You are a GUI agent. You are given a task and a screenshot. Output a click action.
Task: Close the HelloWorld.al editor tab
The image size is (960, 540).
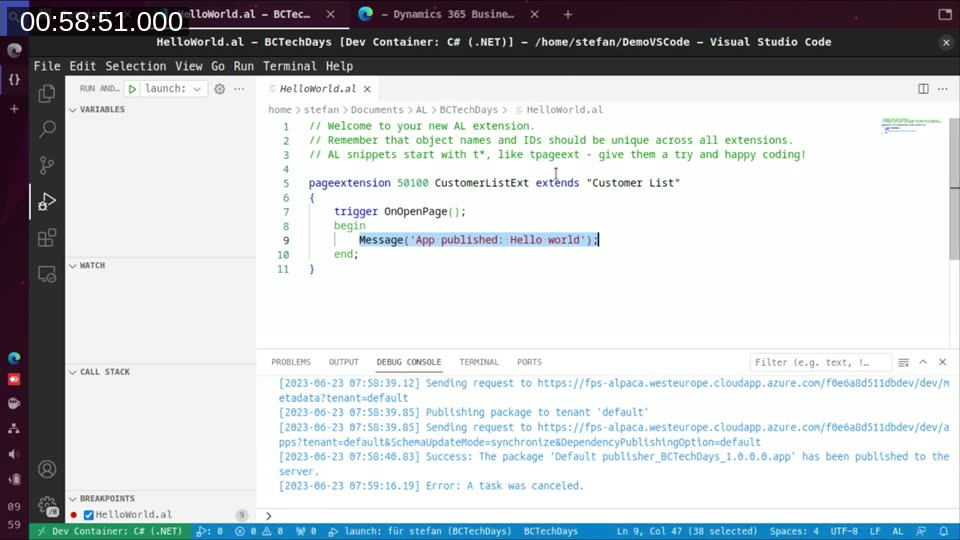coord(367,89)
